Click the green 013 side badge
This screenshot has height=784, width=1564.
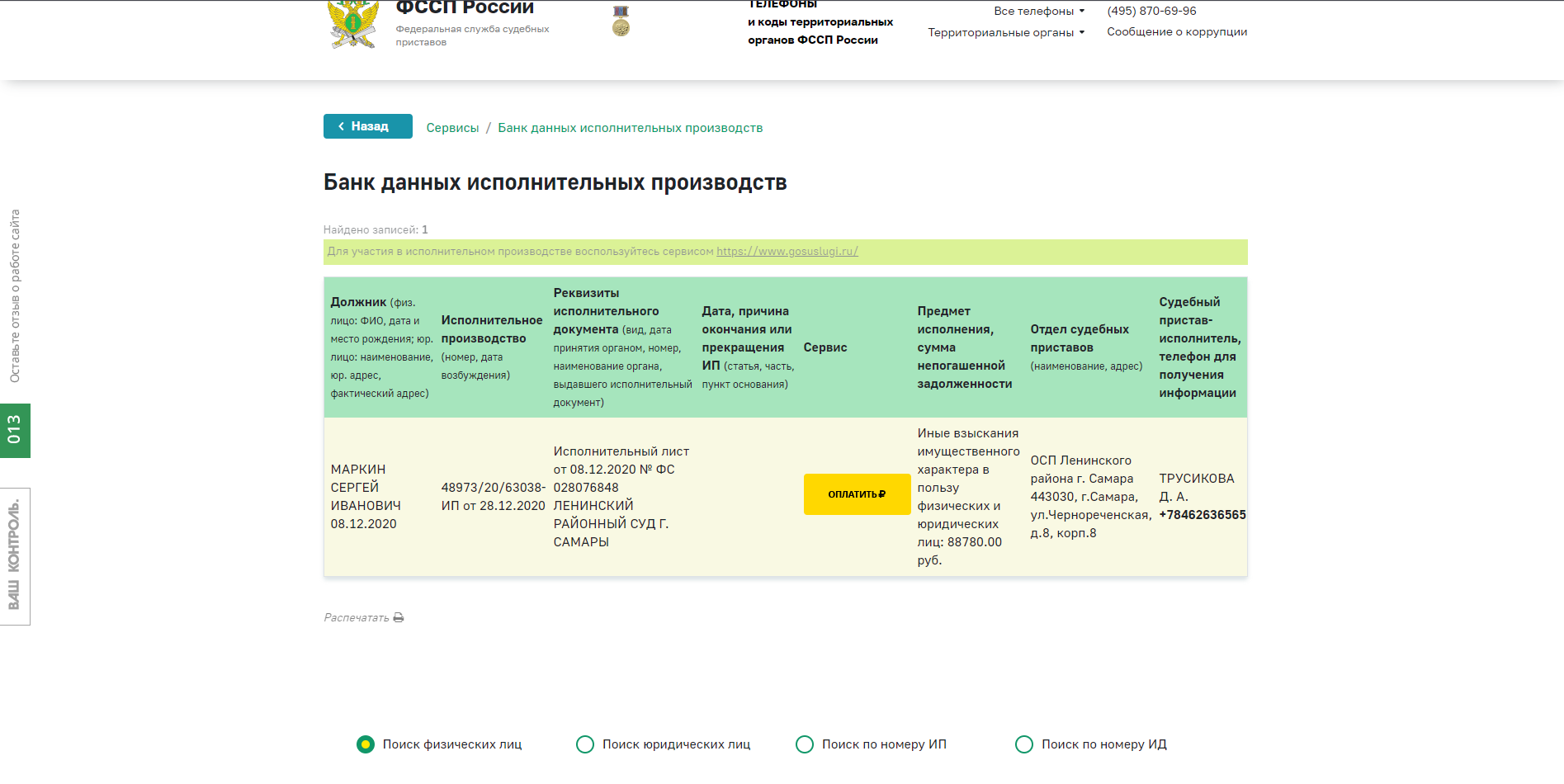coord(15,431)
